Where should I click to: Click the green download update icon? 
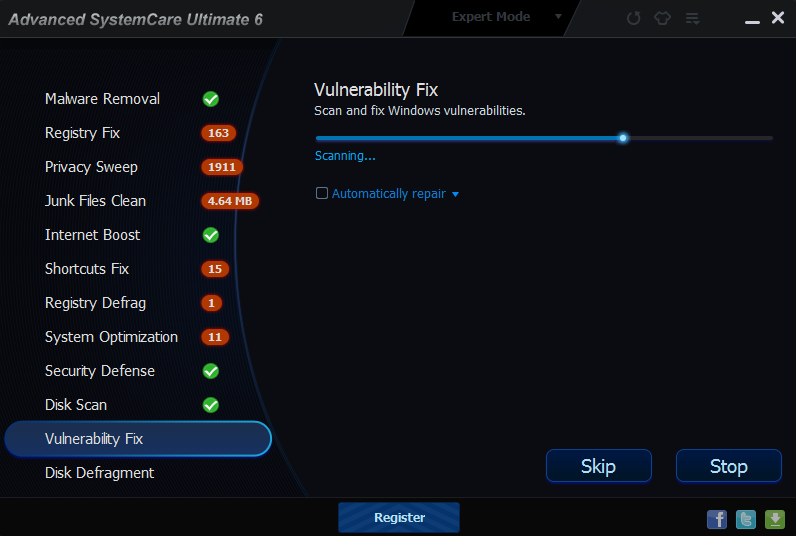775,519
